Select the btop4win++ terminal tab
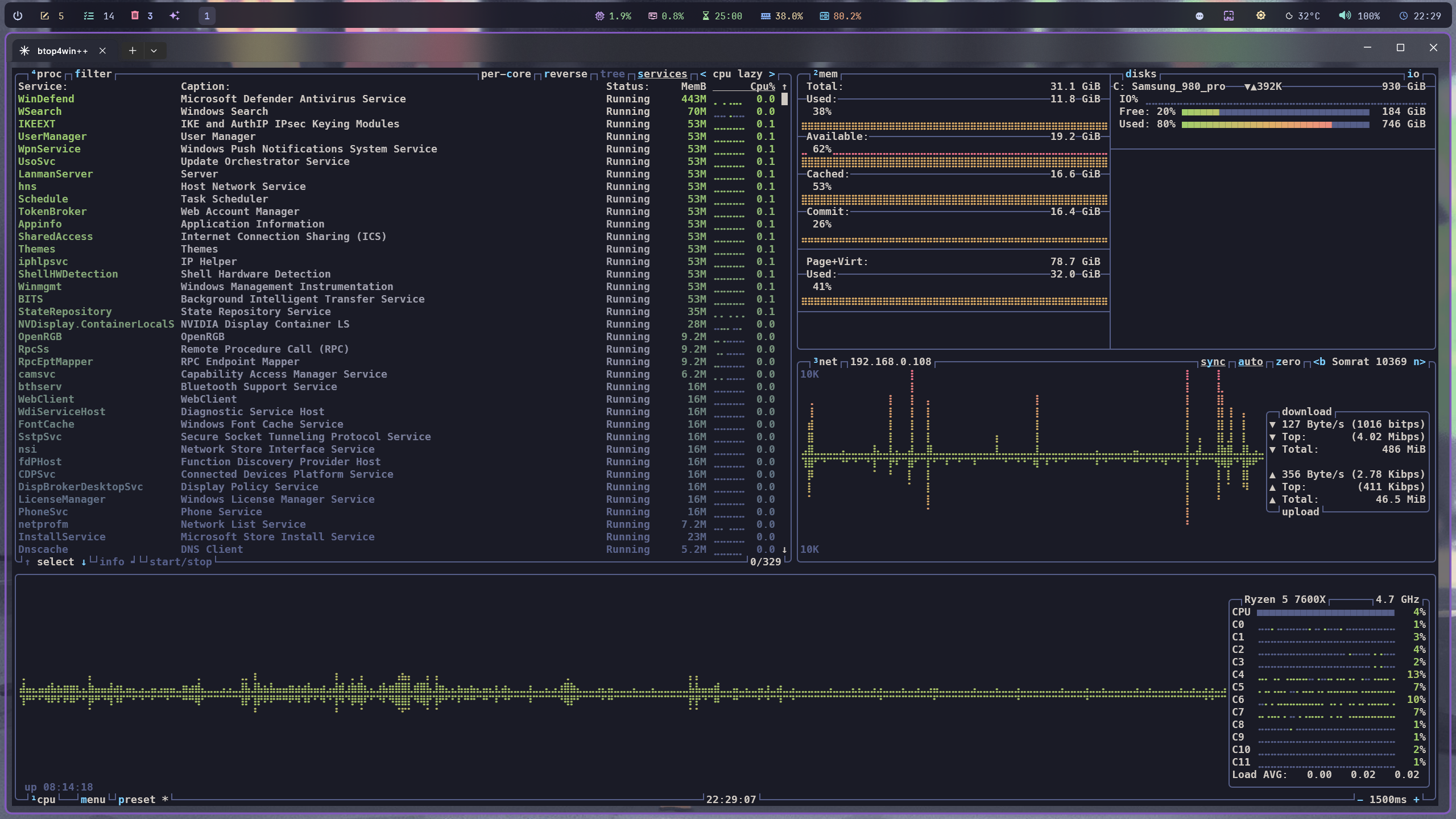This screenshot has height=819, width=1456. click(x=63, y=51)
